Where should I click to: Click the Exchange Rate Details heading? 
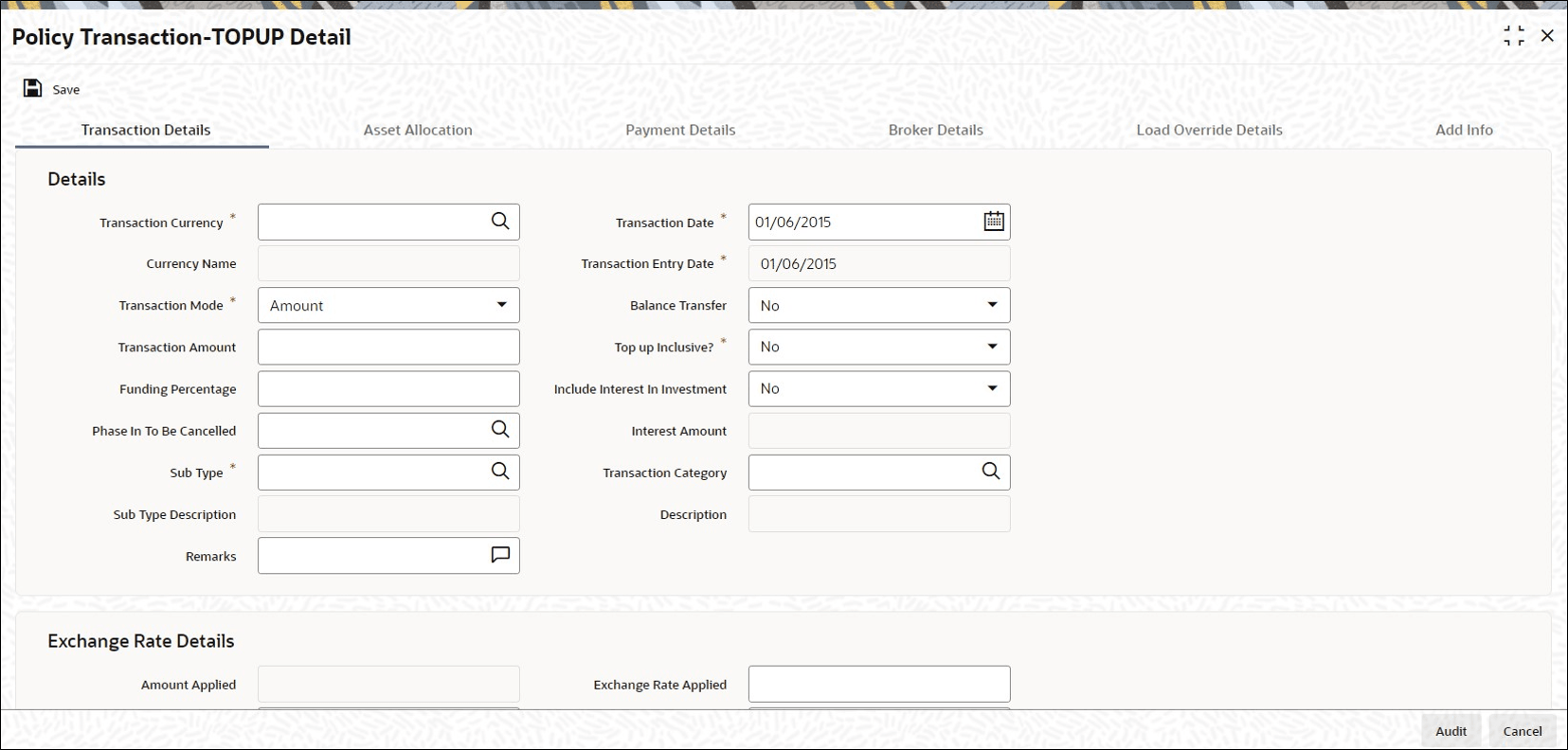[141, 641]
